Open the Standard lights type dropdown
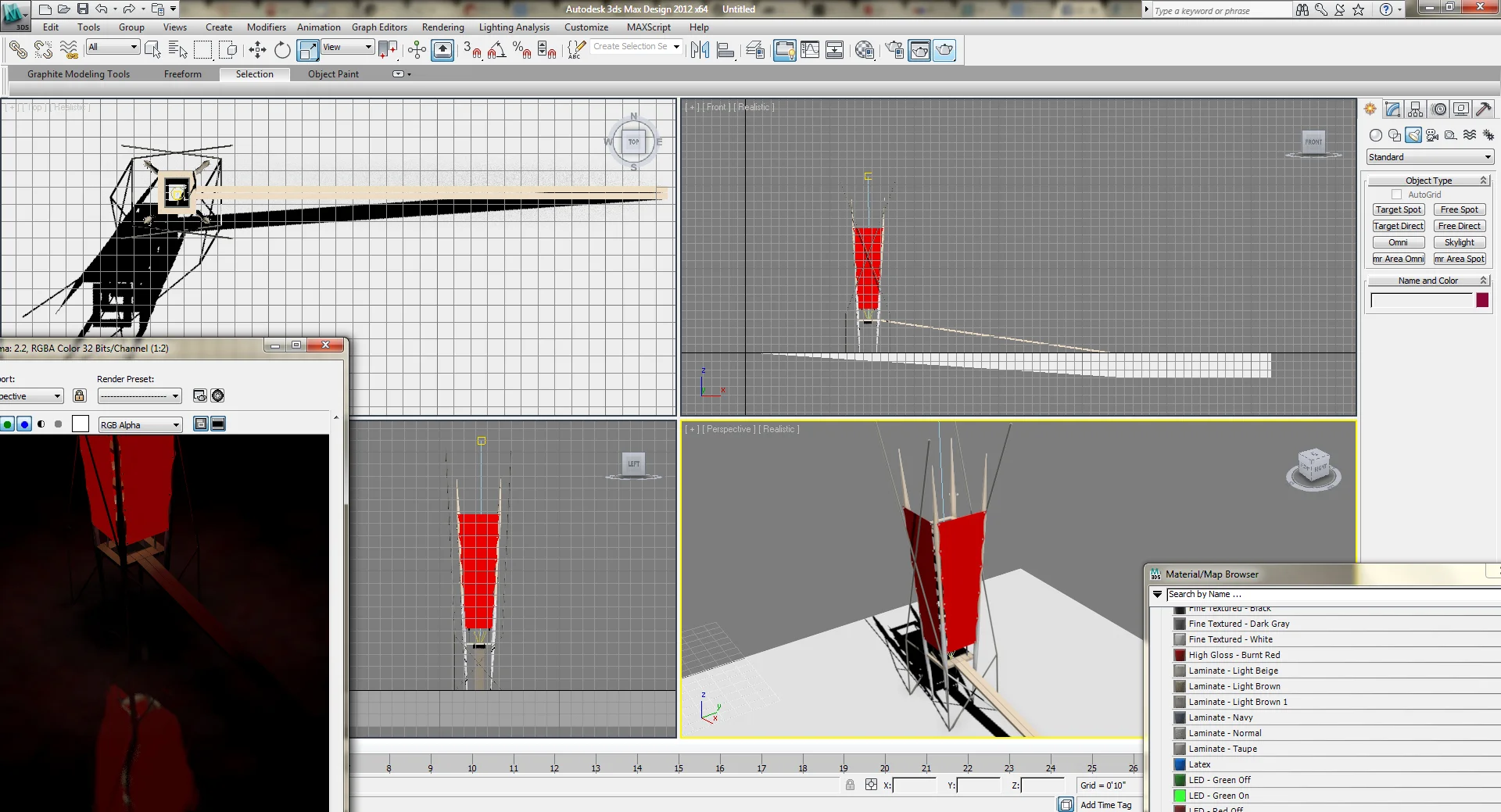1501x812 pixels. [x=1430, y=157]
